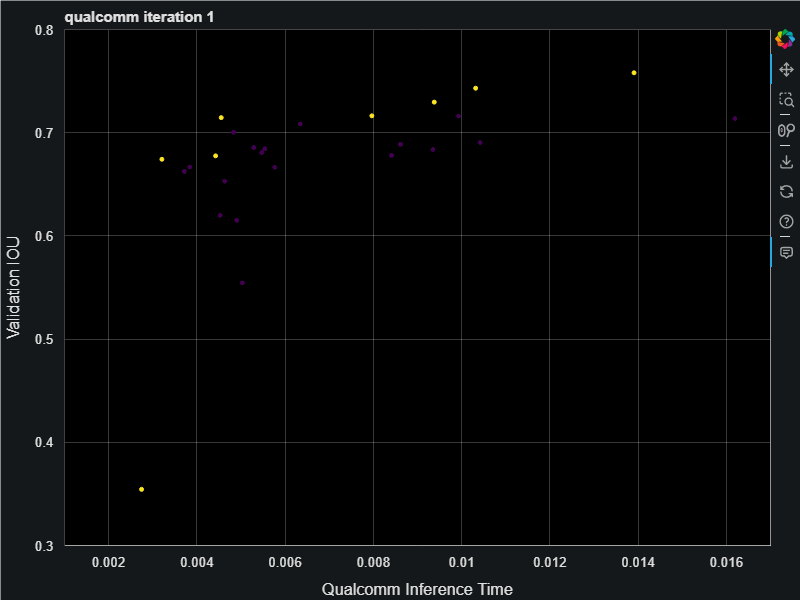Open the Bokeh logo link
This screenshot has height=600, width=800.
tap(785, 40)
